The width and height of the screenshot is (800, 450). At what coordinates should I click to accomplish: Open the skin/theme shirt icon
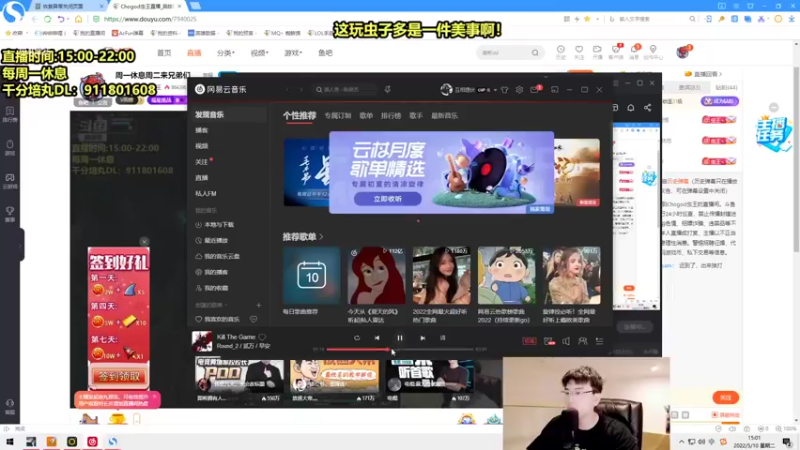(x=505, y=89)
